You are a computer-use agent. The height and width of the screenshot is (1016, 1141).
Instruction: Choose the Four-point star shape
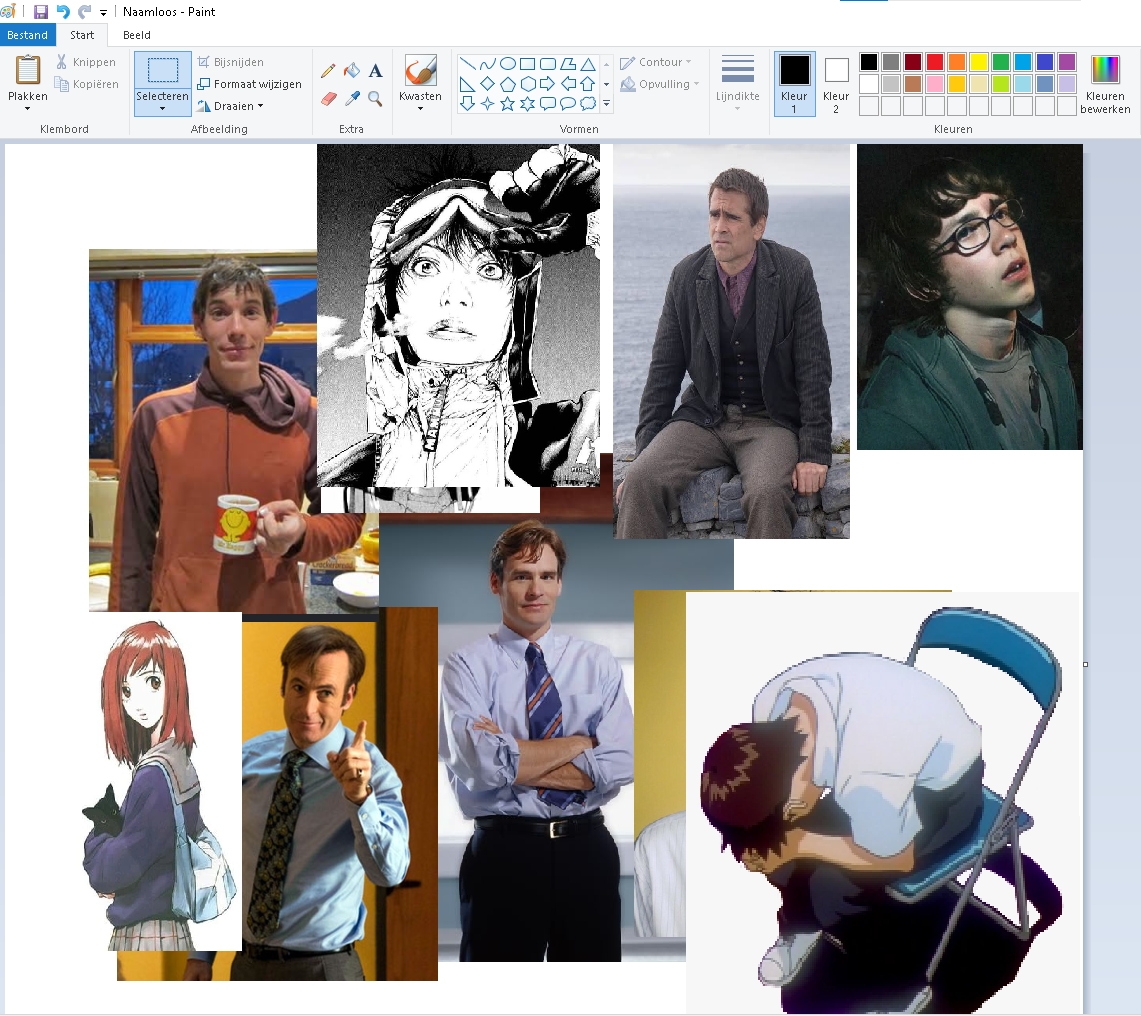(488, 103)
